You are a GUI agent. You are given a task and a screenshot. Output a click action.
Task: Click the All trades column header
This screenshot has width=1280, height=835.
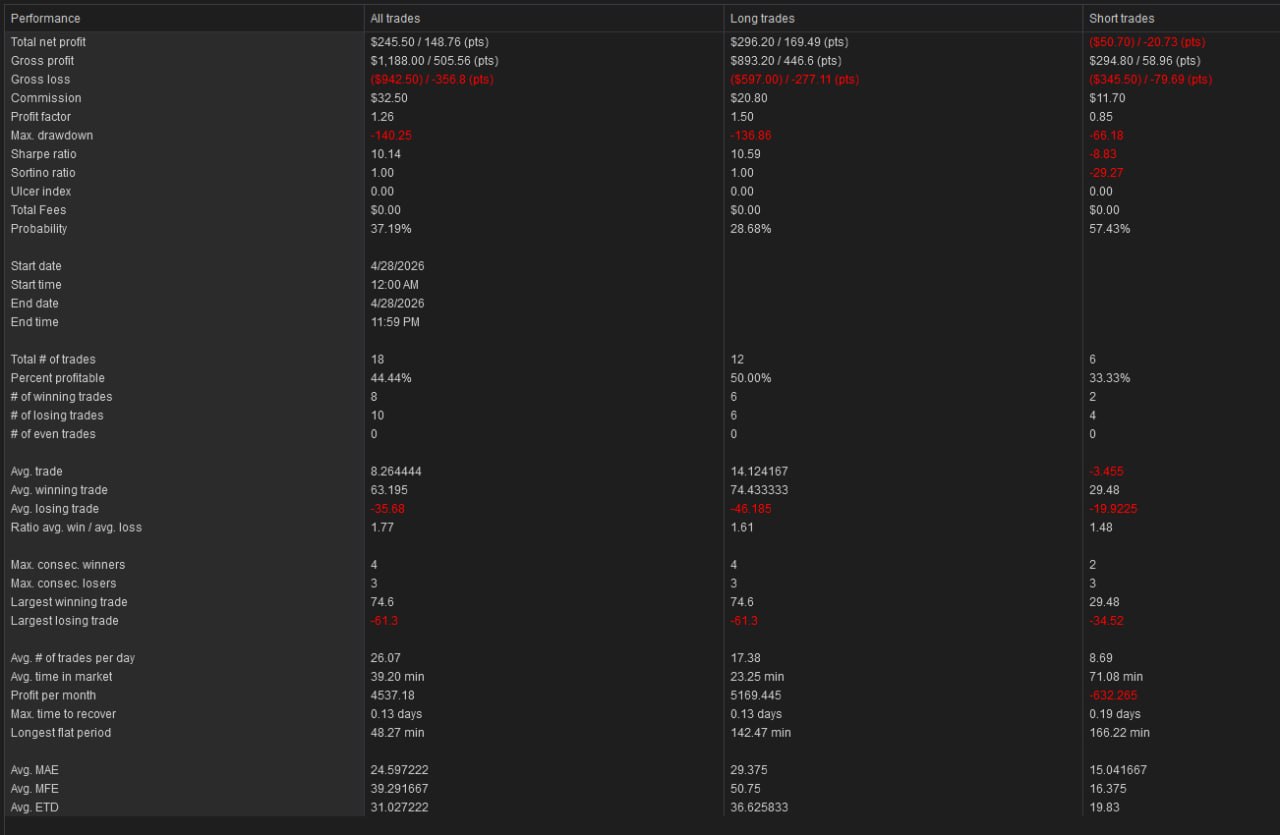[x=395, y=18]
